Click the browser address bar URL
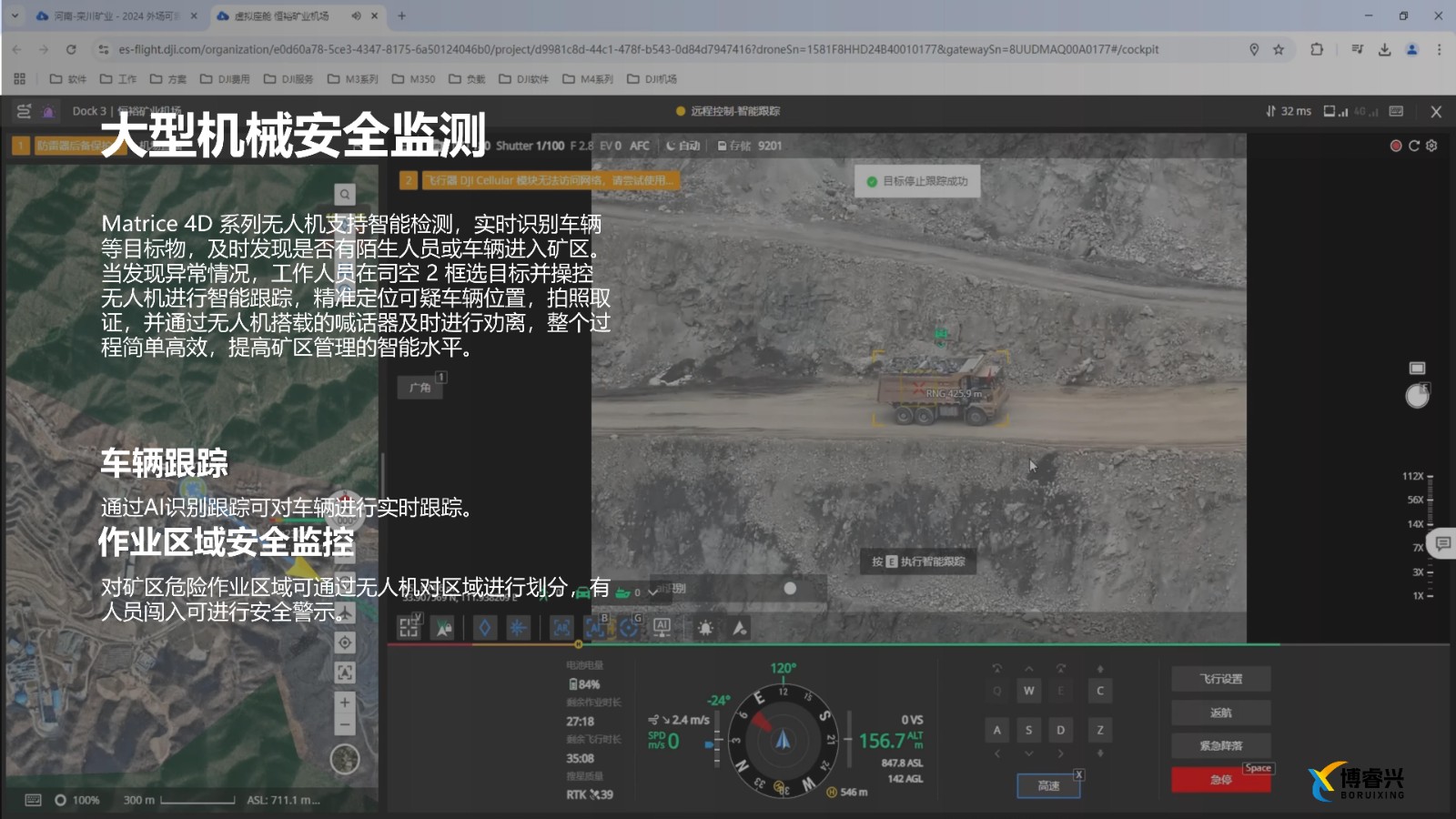Image resolution: width=1456 pixels, height=819 pixels. tap(637, 49)
